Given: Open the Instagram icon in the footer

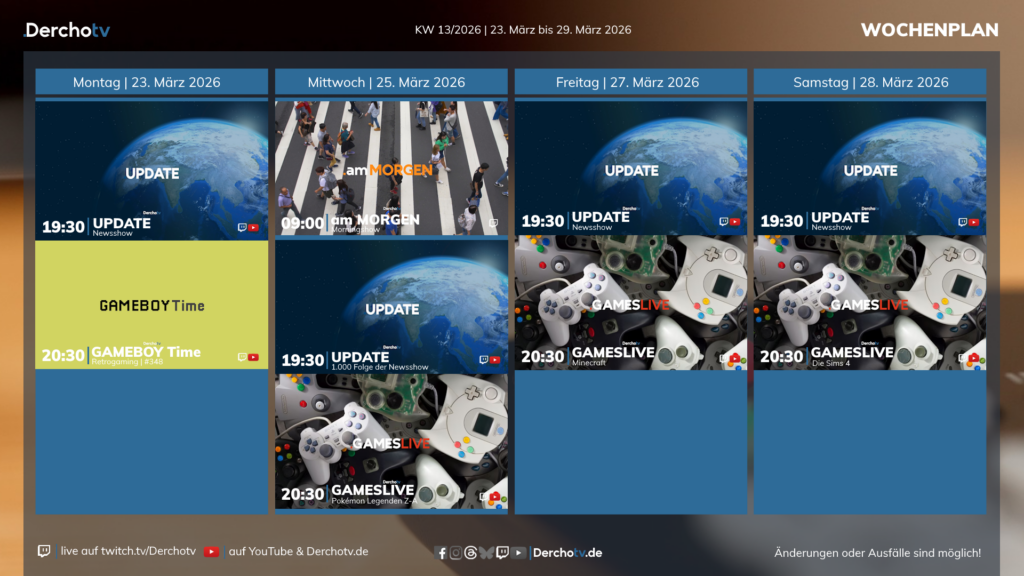Looking at the screenshot, I should coord(456,553).
